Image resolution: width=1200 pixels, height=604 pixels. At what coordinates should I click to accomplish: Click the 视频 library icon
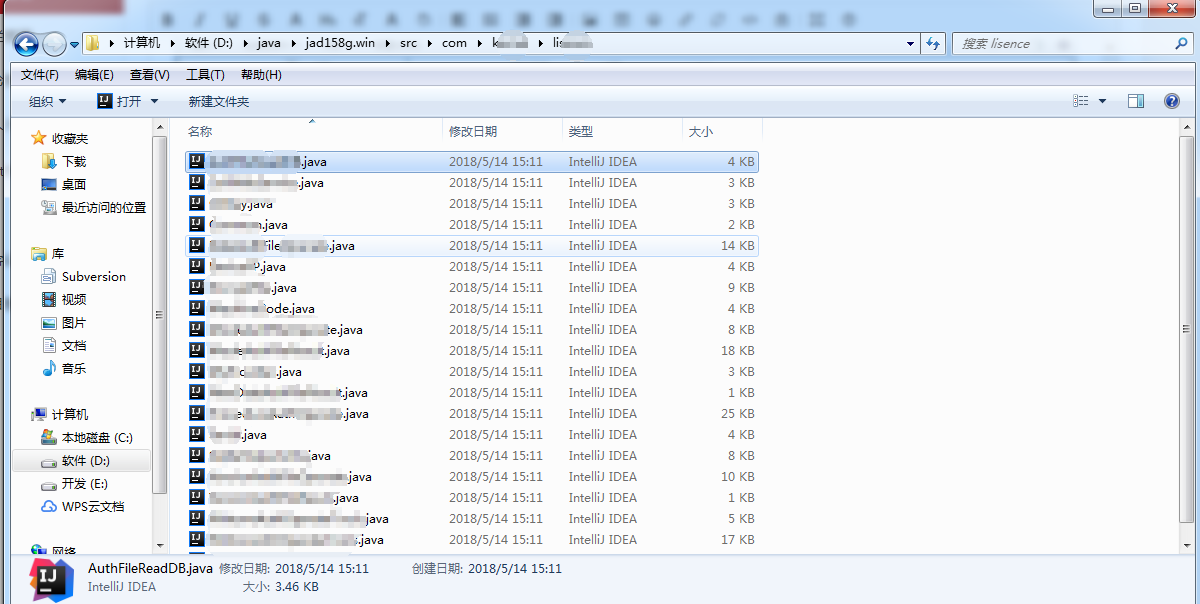(x=49, y=299)
